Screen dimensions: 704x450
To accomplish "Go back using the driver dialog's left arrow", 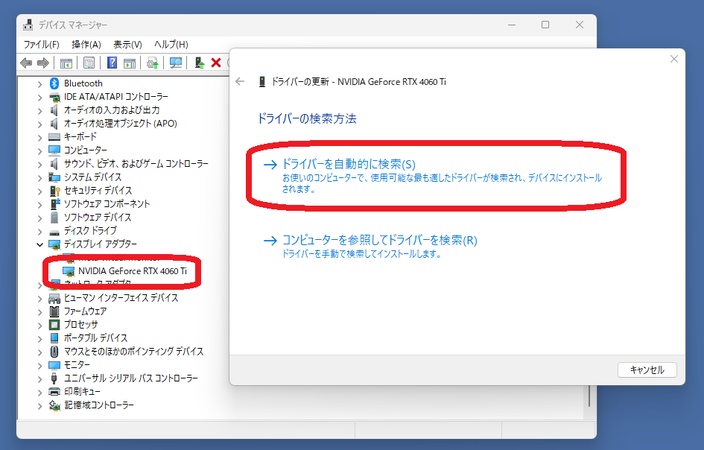I will click(240, 81).
